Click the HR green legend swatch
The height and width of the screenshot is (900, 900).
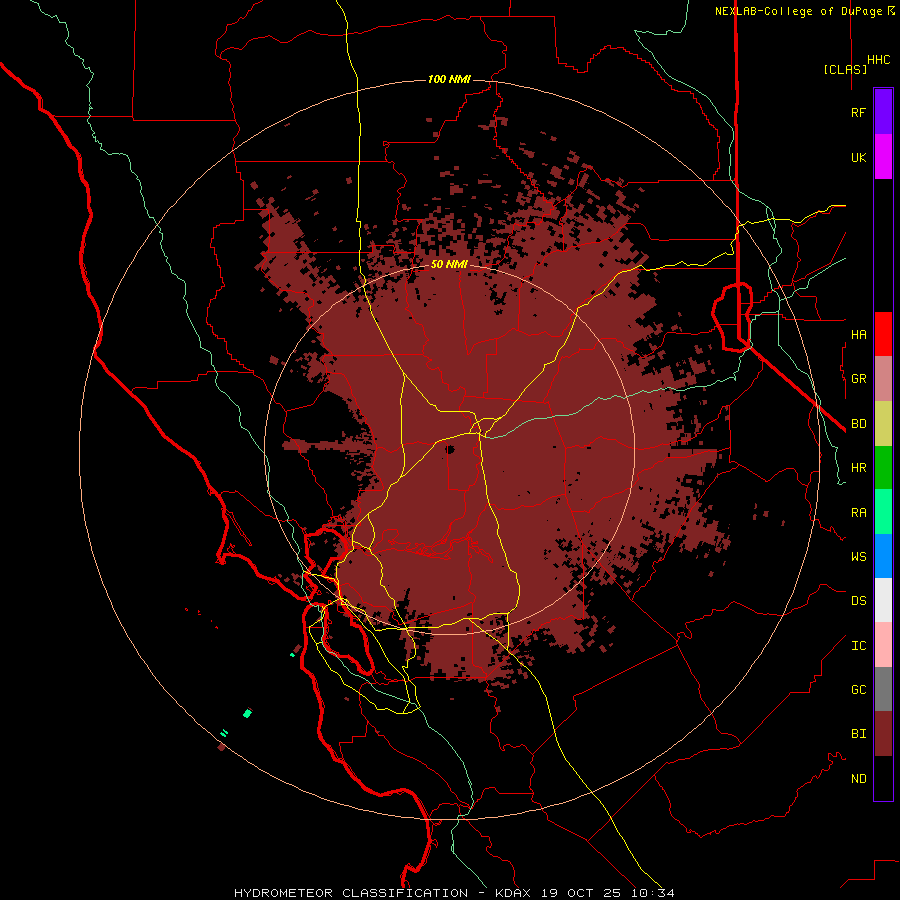pos(883,468)
